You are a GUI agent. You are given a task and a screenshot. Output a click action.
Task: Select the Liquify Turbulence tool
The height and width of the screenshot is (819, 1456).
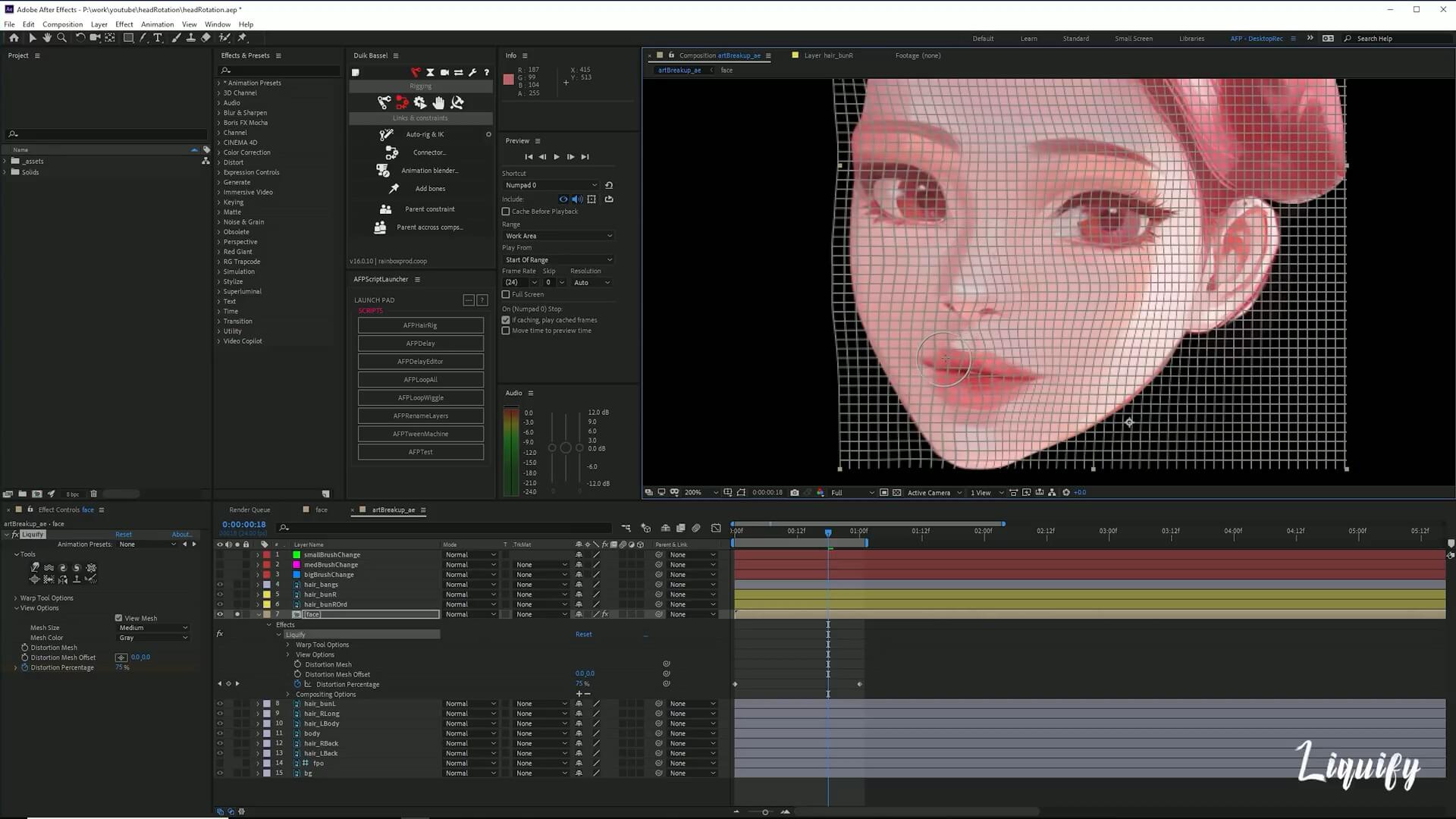[49, 567]
